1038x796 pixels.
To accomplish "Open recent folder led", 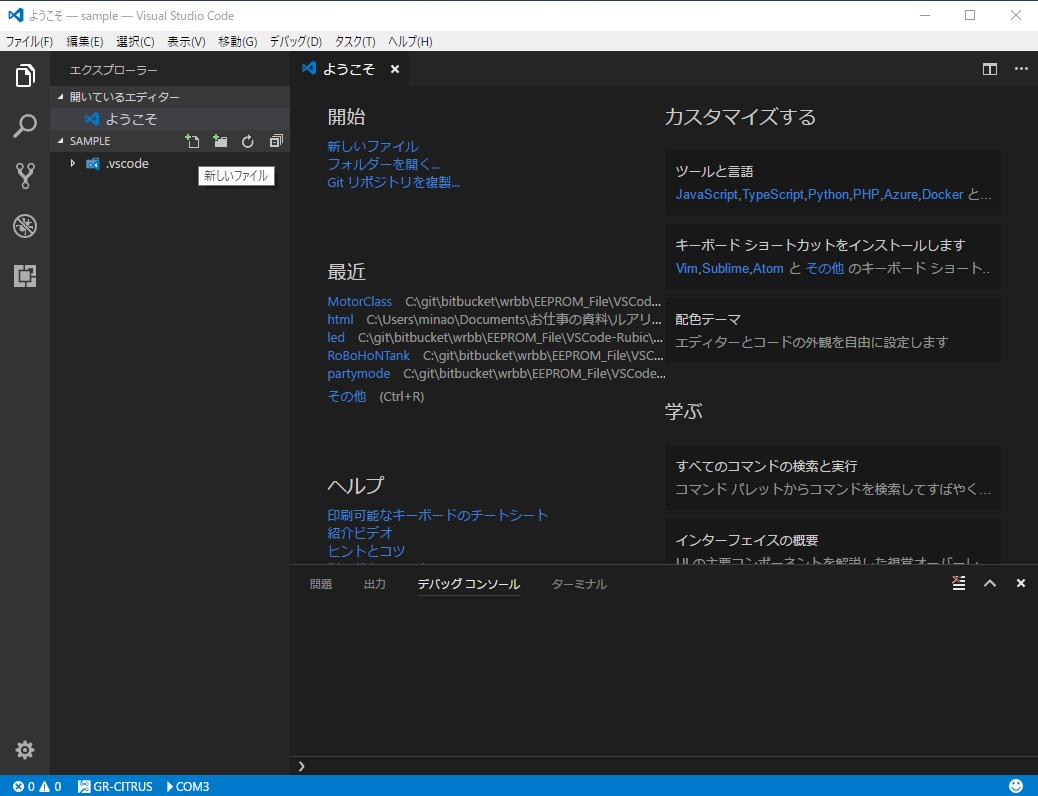I will pos(336,337).
